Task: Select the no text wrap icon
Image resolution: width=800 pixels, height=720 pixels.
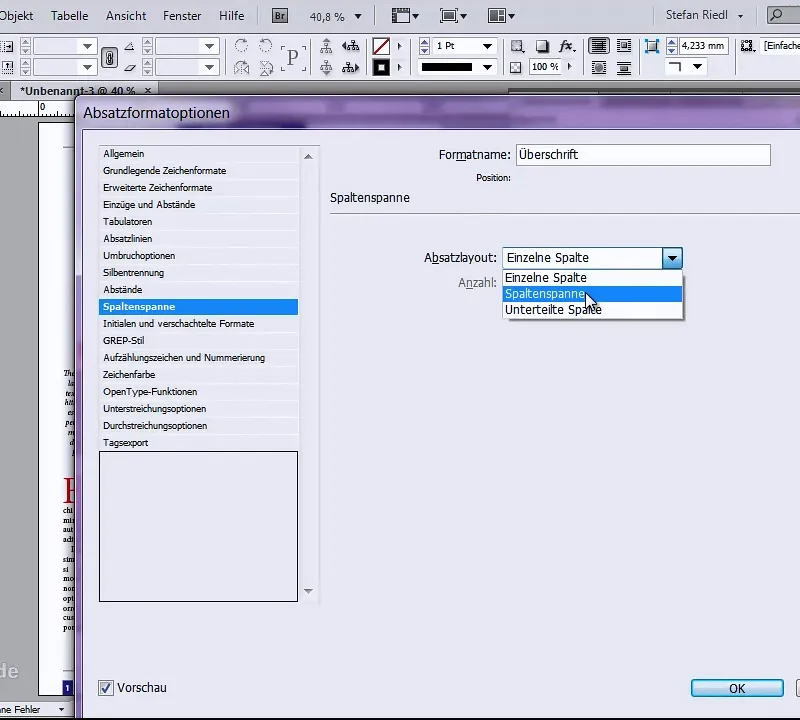Action: 598,46
